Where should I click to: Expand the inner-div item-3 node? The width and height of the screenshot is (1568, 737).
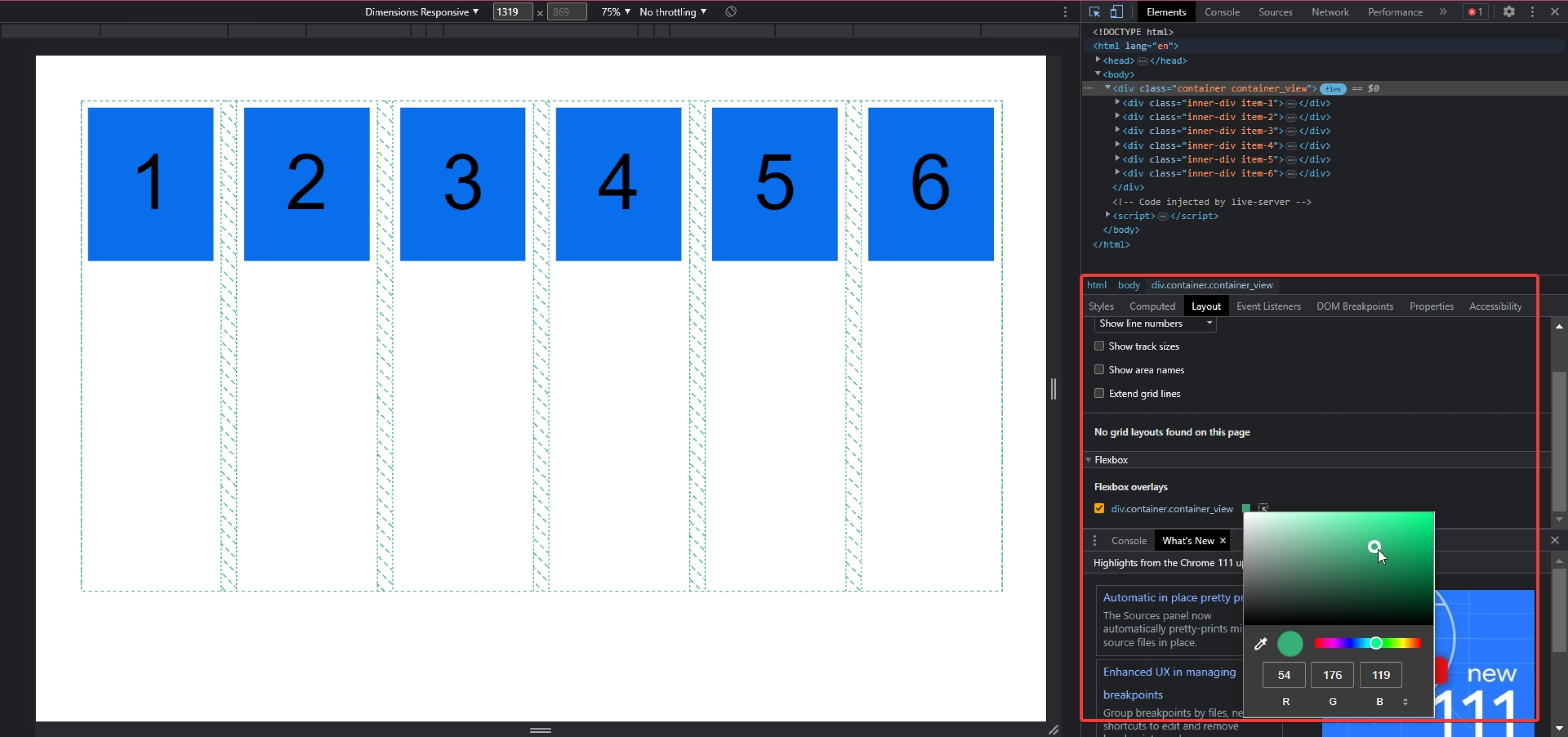point(1117,130)
